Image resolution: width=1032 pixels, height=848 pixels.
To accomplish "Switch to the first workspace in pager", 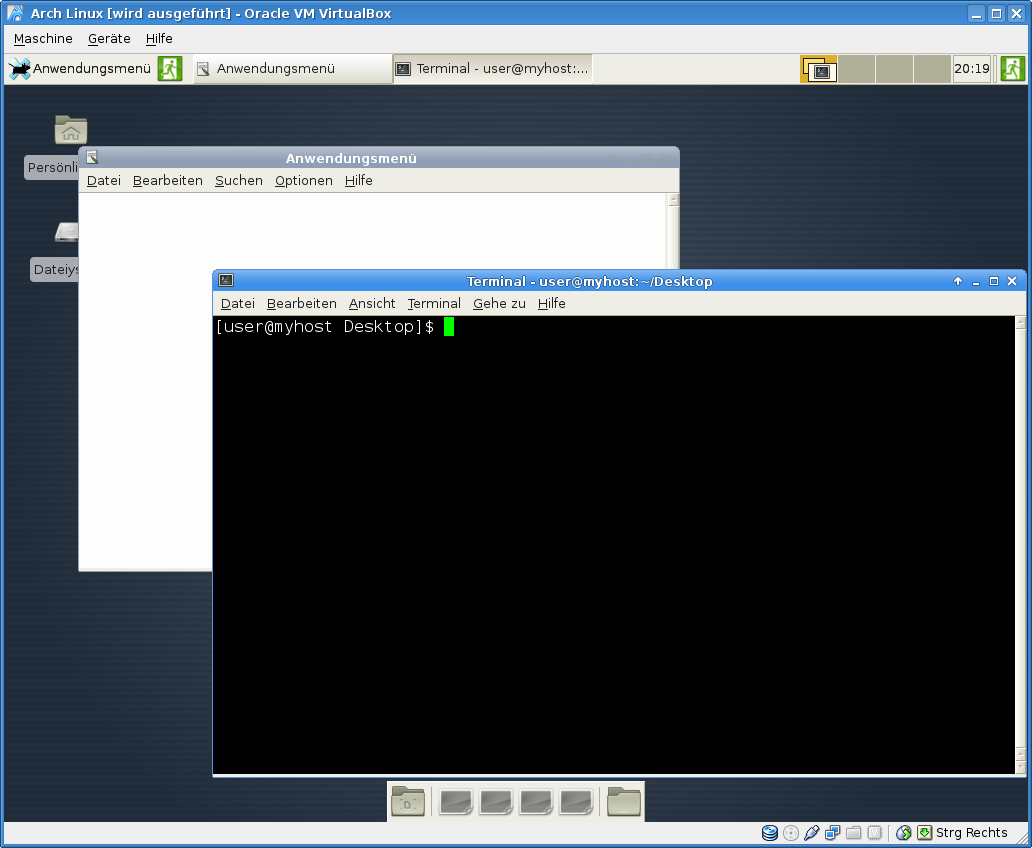I will click(819, 69).
